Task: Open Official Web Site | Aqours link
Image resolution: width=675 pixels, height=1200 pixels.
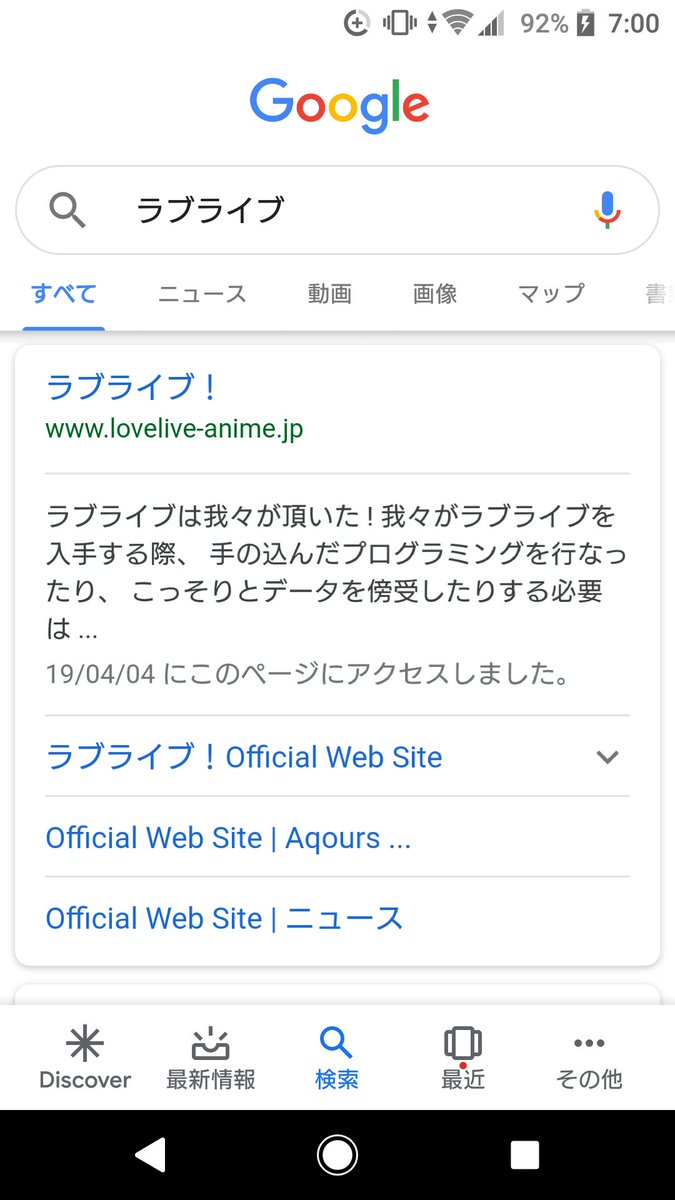Action: click(228, 838)
